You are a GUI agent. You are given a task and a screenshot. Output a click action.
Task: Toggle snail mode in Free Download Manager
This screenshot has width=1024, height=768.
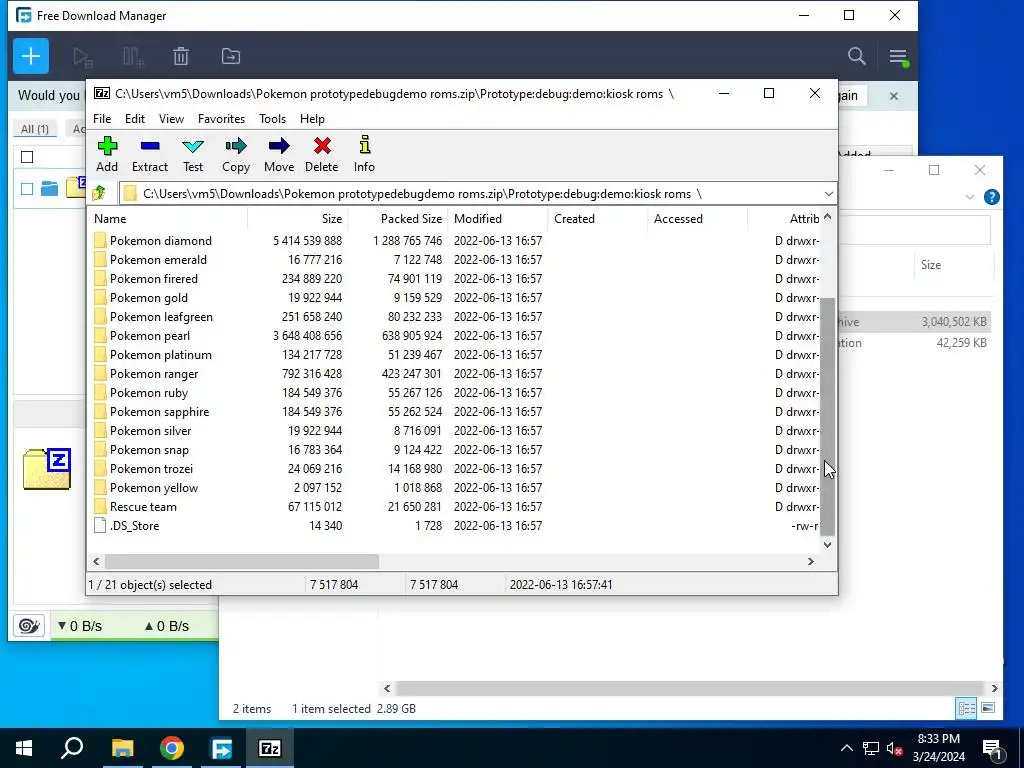(x=29, y=626)
